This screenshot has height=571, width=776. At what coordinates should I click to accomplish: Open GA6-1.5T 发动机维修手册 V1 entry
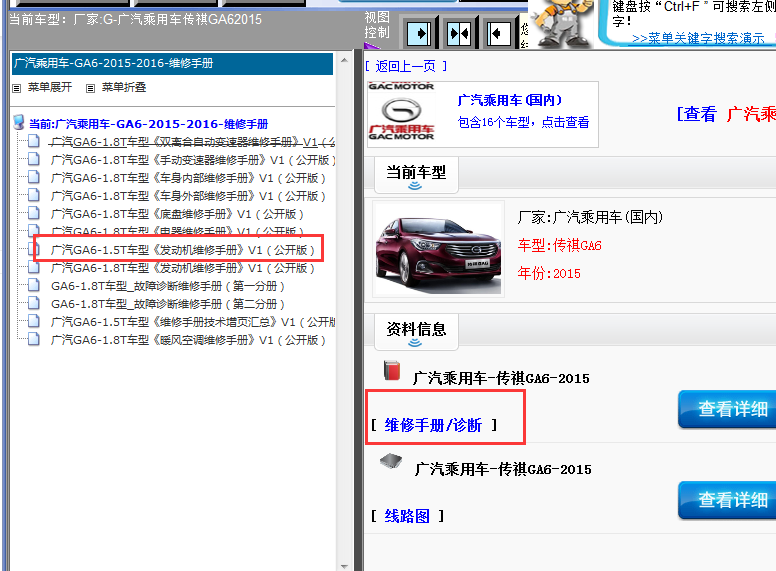[x=183, y=250]
